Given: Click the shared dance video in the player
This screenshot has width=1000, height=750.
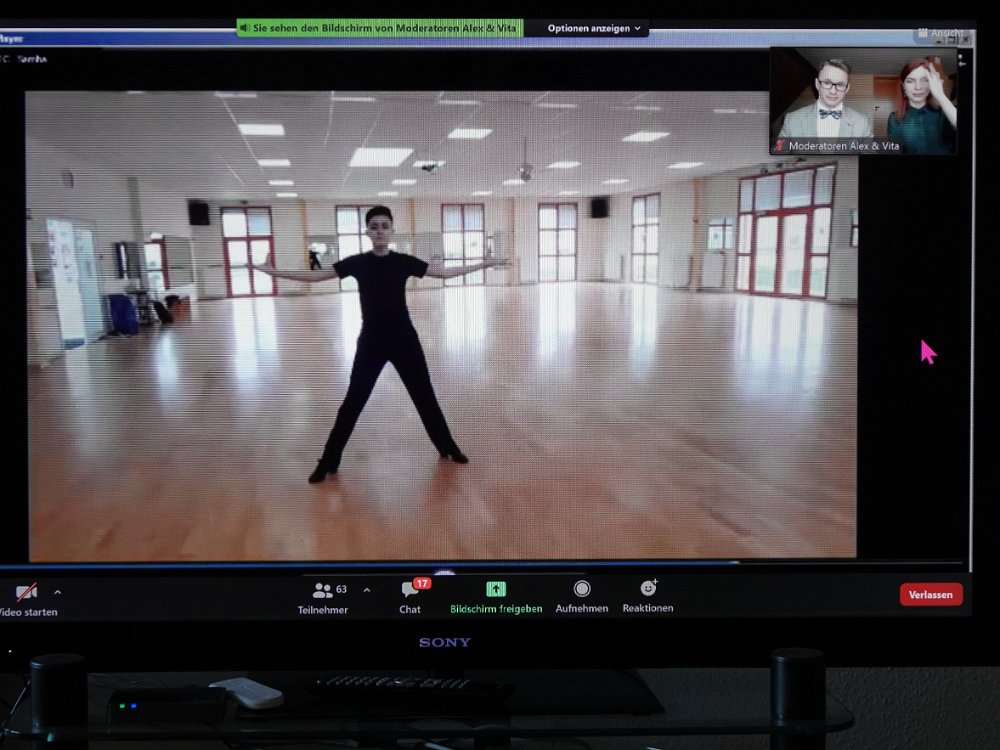Looking at the screenshot, I should [441, 326].
